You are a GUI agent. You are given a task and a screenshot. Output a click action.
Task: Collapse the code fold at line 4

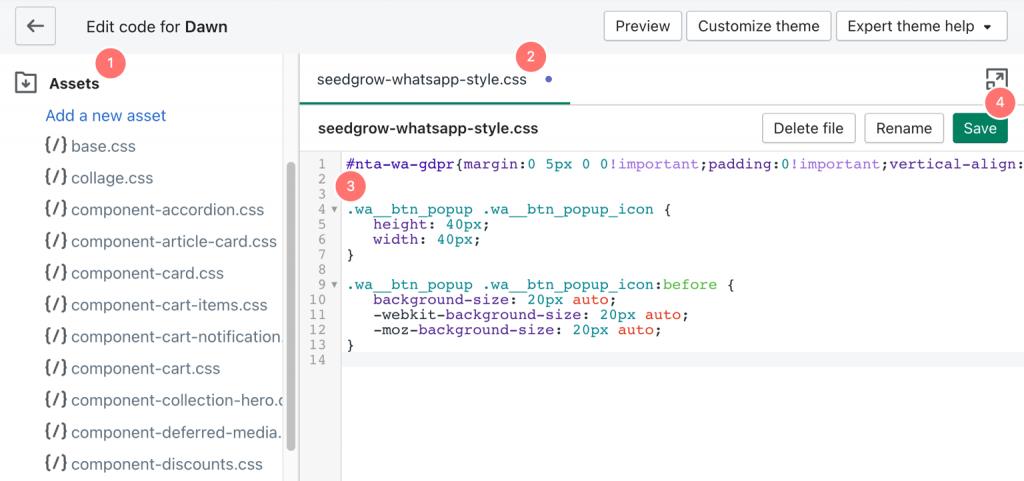point(334,210)
